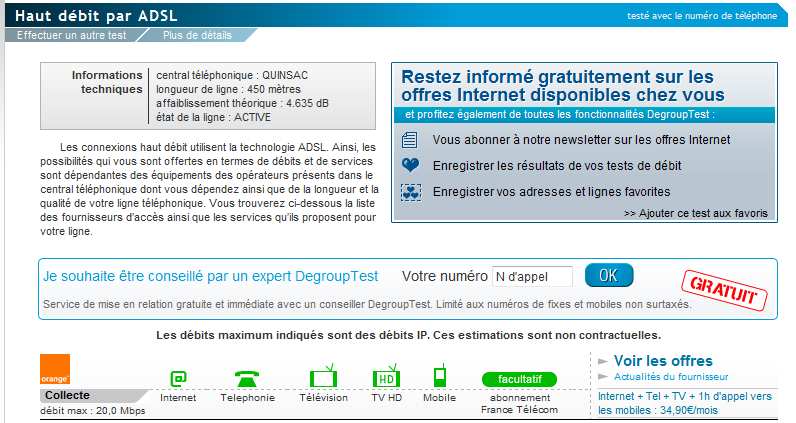The image size is (796, 423).
Task: Open the Internet + Tel + TV 34,90€/mois offer
Action: pyautogui.click(x=685, y=403)
